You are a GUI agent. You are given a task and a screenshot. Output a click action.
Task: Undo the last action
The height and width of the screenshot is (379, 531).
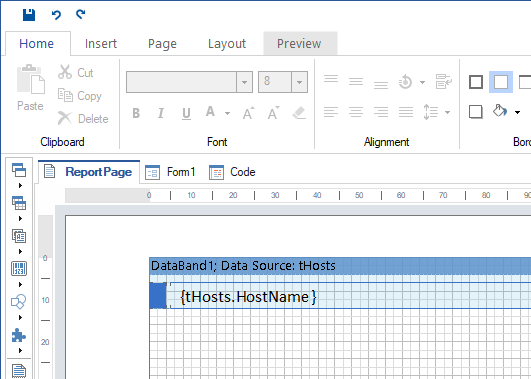point(56,15)
